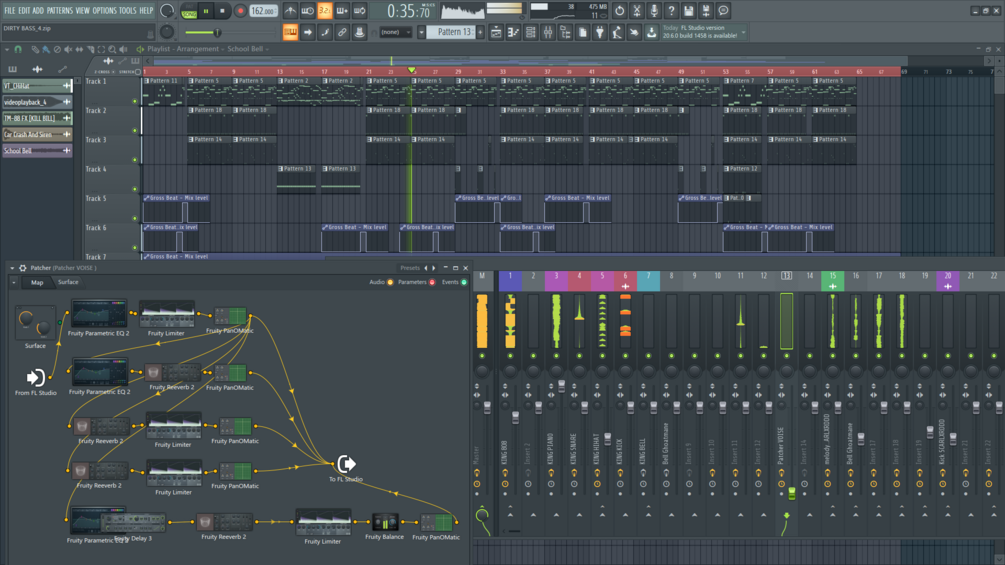1005x565 pixels.
Task: Select the playlist zoom magnifier tool
Action: tap(112, 49)
